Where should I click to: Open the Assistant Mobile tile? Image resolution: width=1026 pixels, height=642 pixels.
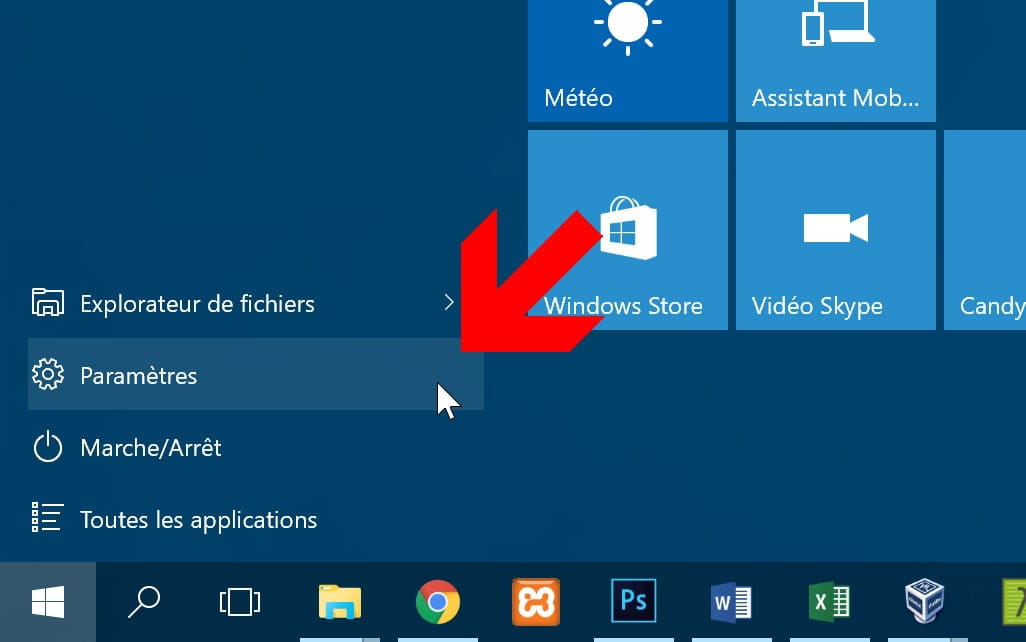tap(836, 60)
